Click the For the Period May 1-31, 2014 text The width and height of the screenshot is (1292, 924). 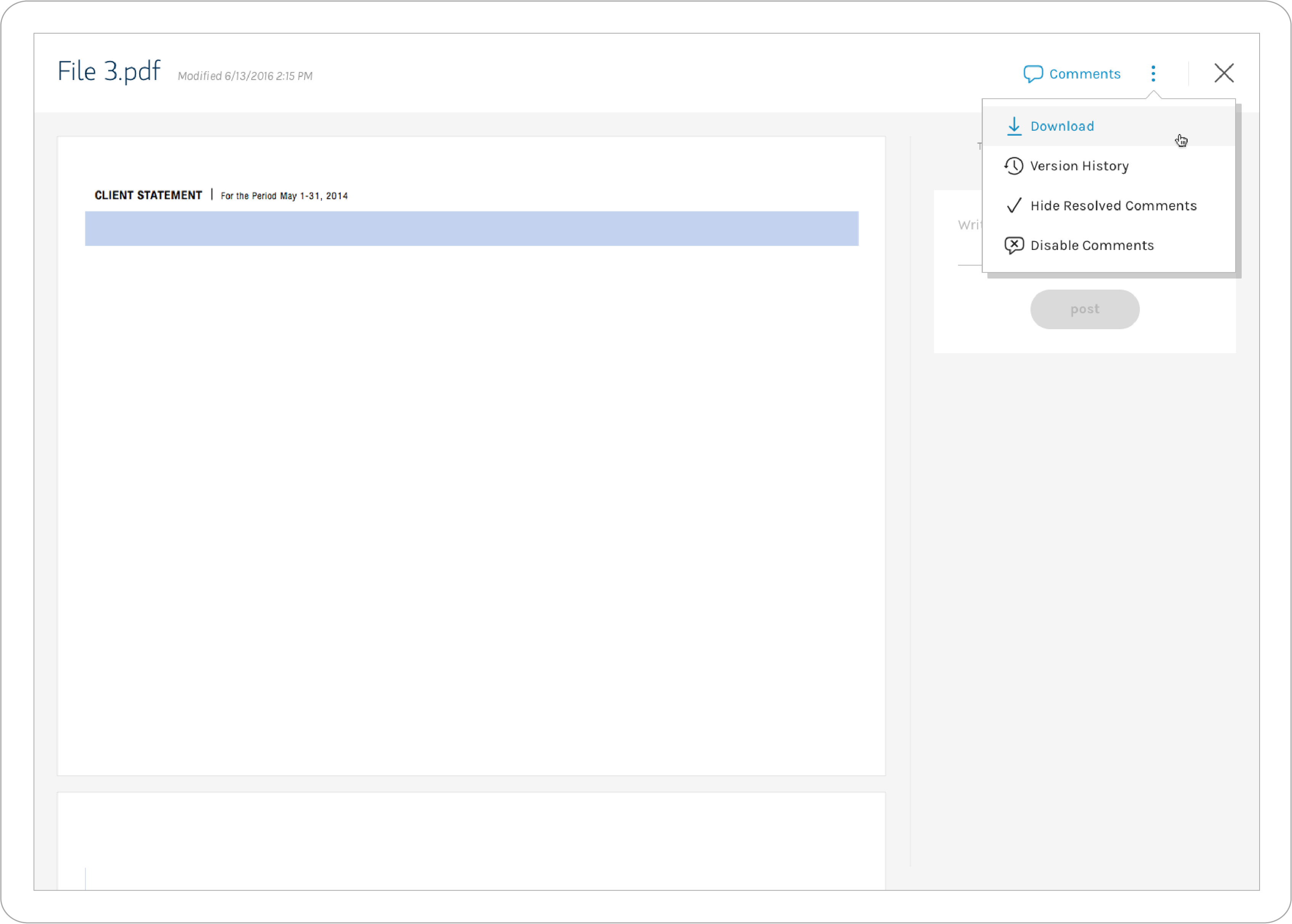[x=284, y=196]
